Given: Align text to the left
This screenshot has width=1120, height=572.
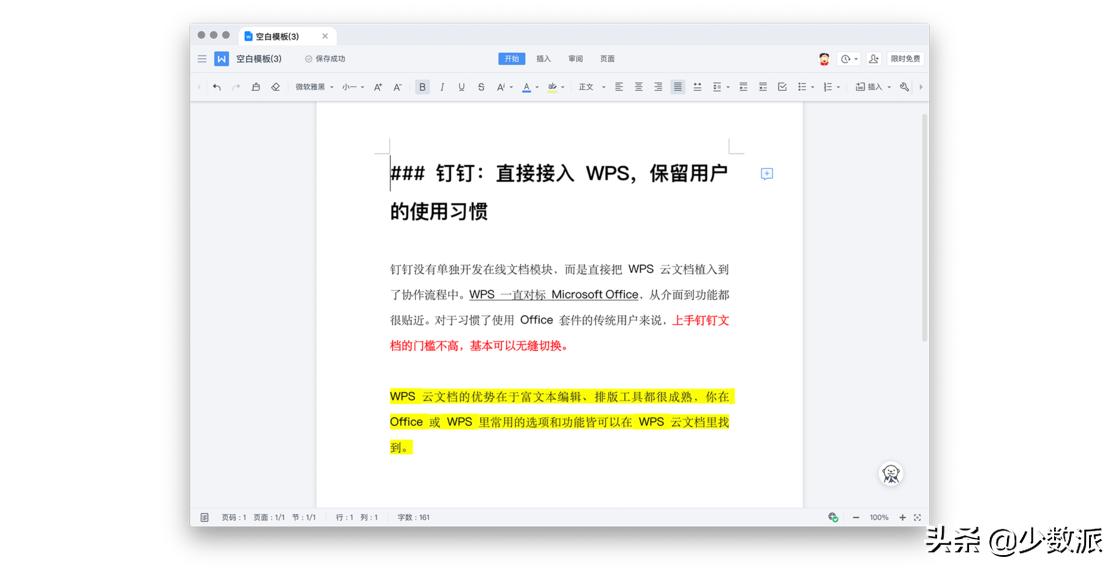Looking at the screenshot, I should 619,87.
